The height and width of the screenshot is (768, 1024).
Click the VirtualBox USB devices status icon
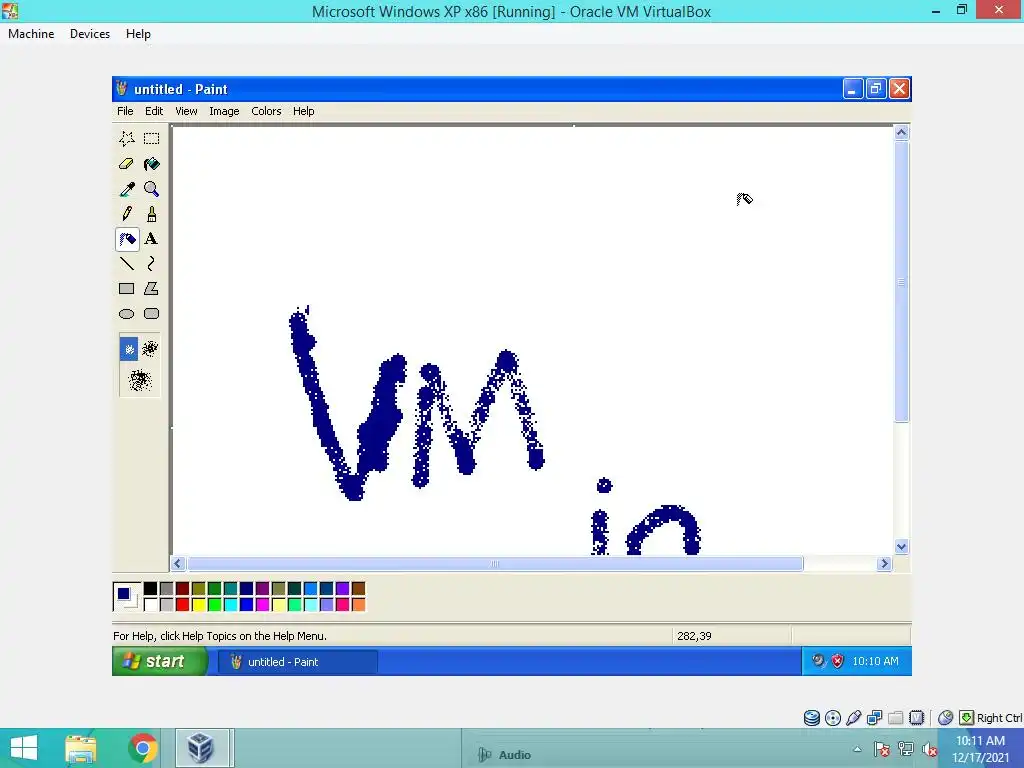pyautogui.click(x=854, y=718)
